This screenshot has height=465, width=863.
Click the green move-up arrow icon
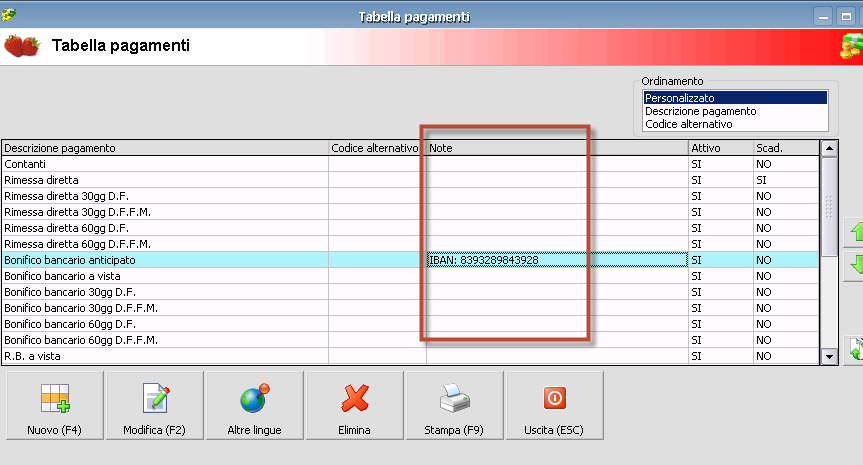click(x=856, y=232)
